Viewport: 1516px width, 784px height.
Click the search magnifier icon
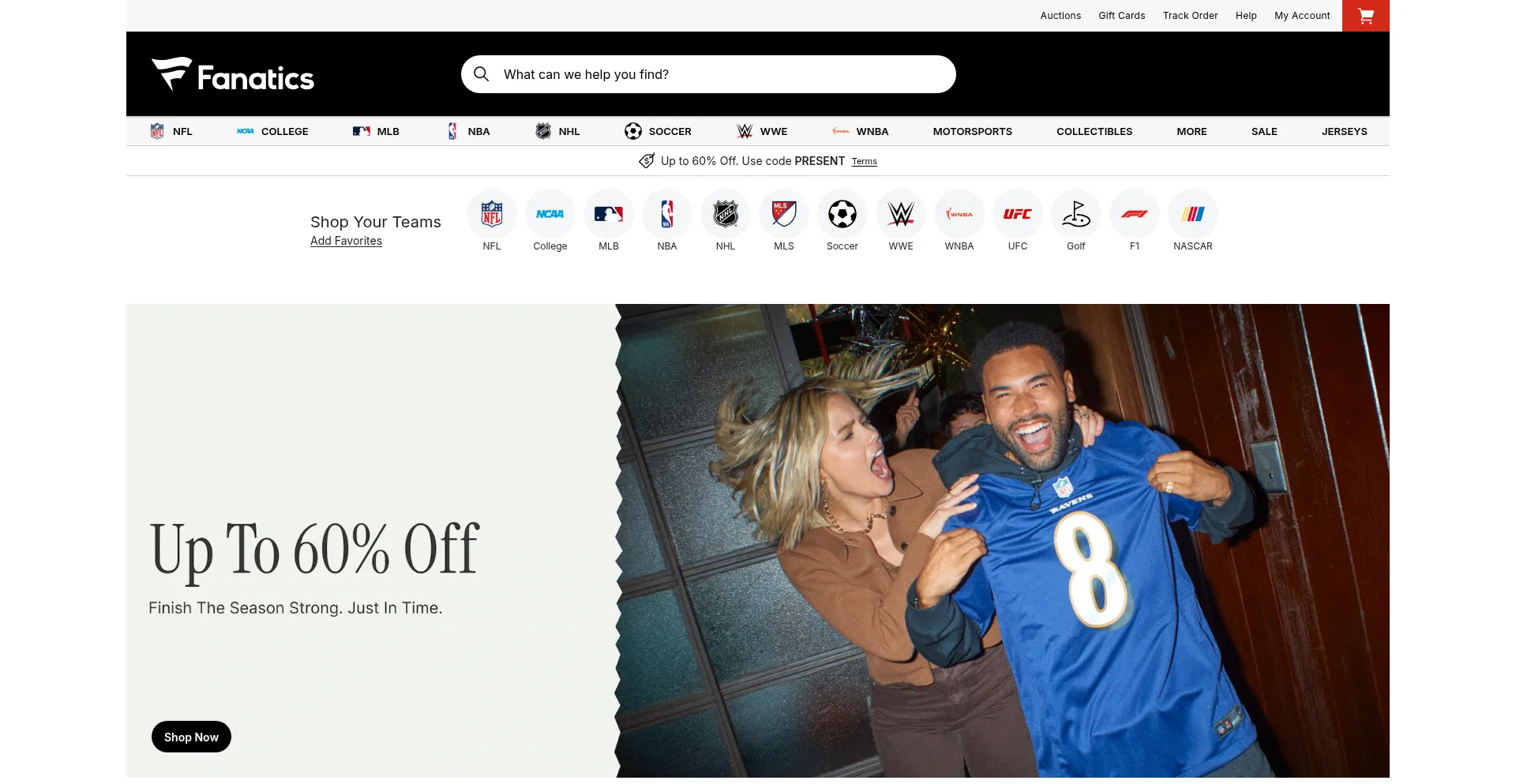pyautogui.click(x=481, y=74)
